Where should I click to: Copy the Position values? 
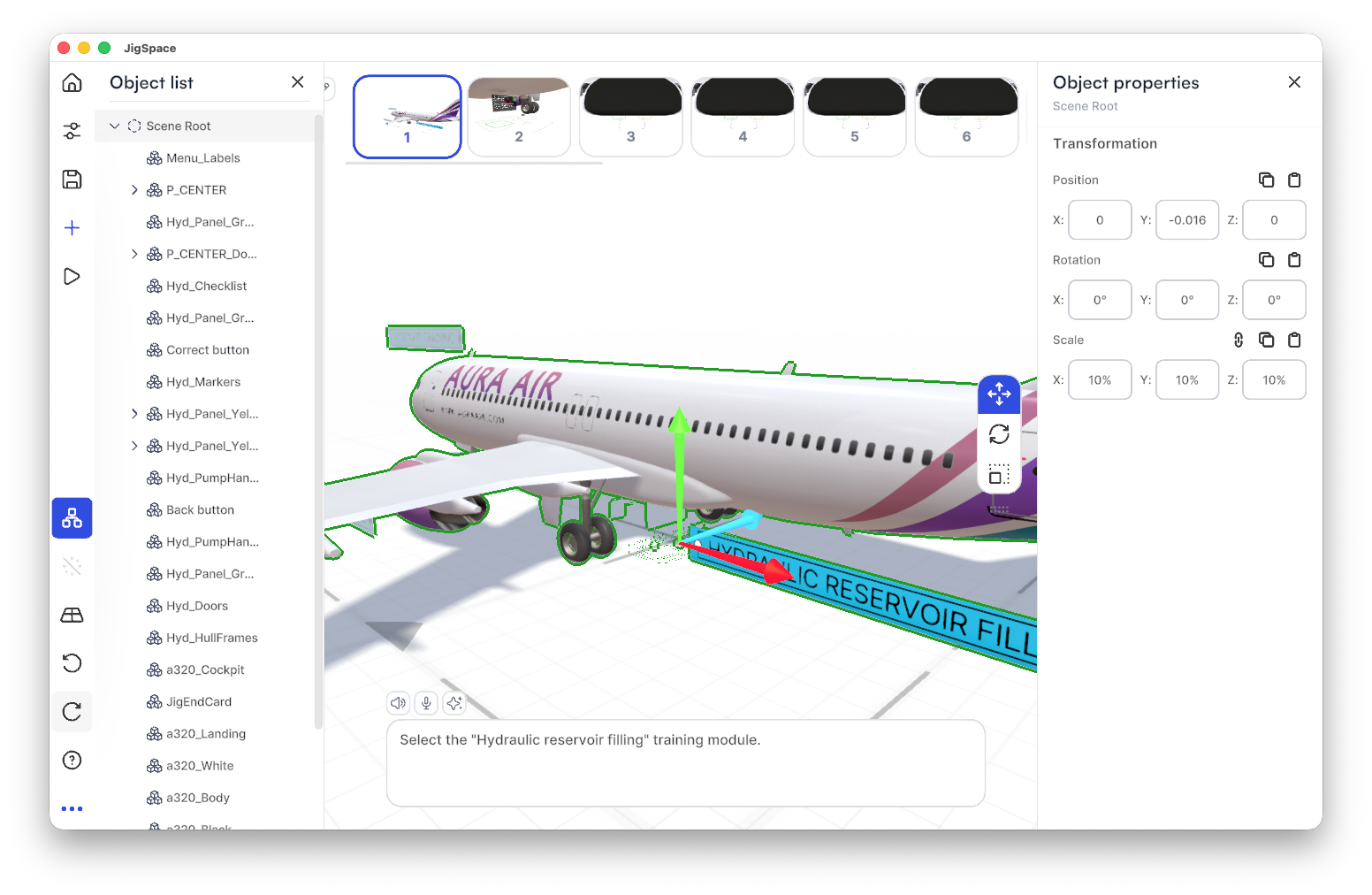pyautogui.click(x=1267, y=180)
